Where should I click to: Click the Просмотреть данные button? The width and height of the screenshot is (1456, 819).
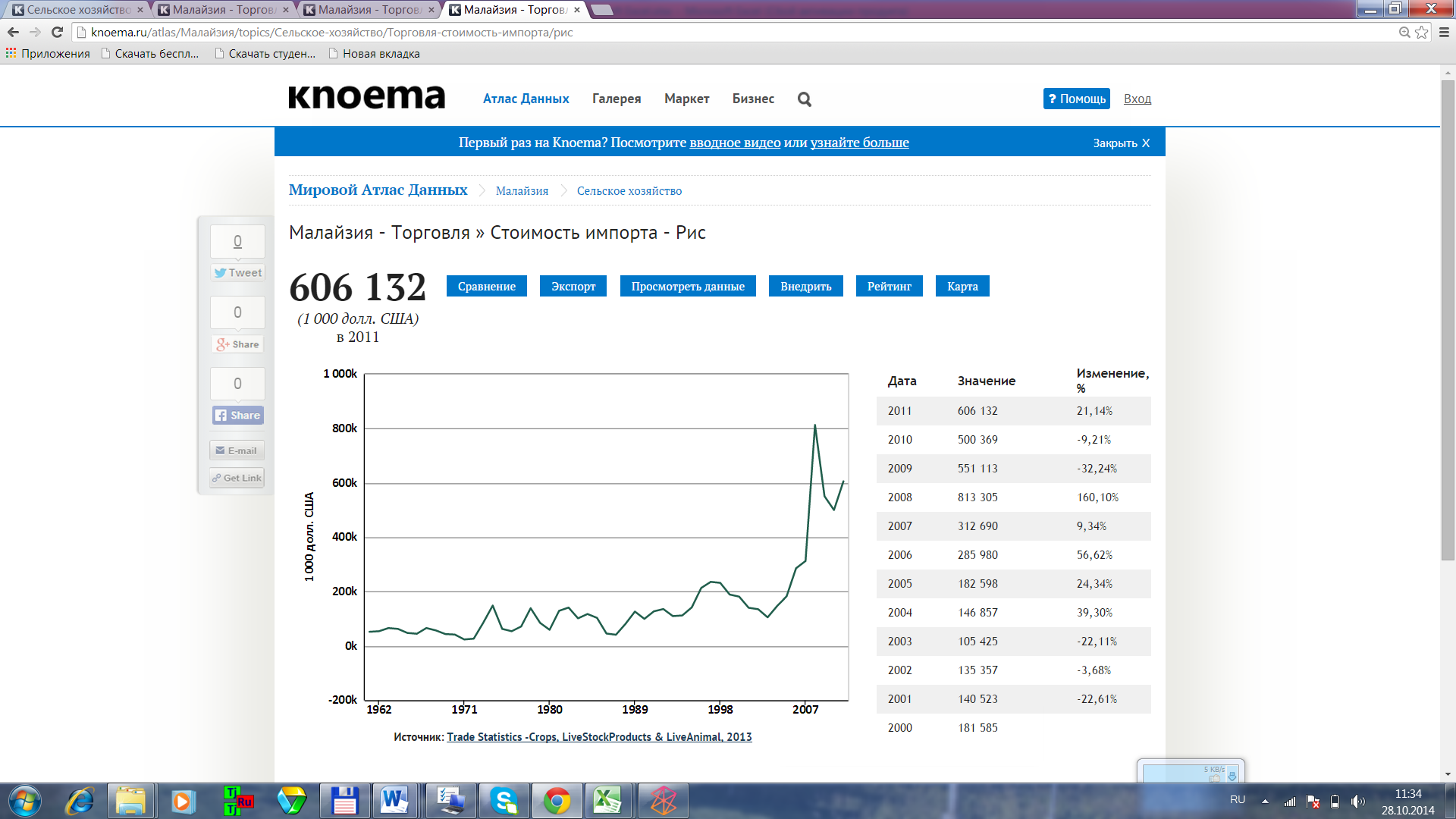(x=687, y=286)
